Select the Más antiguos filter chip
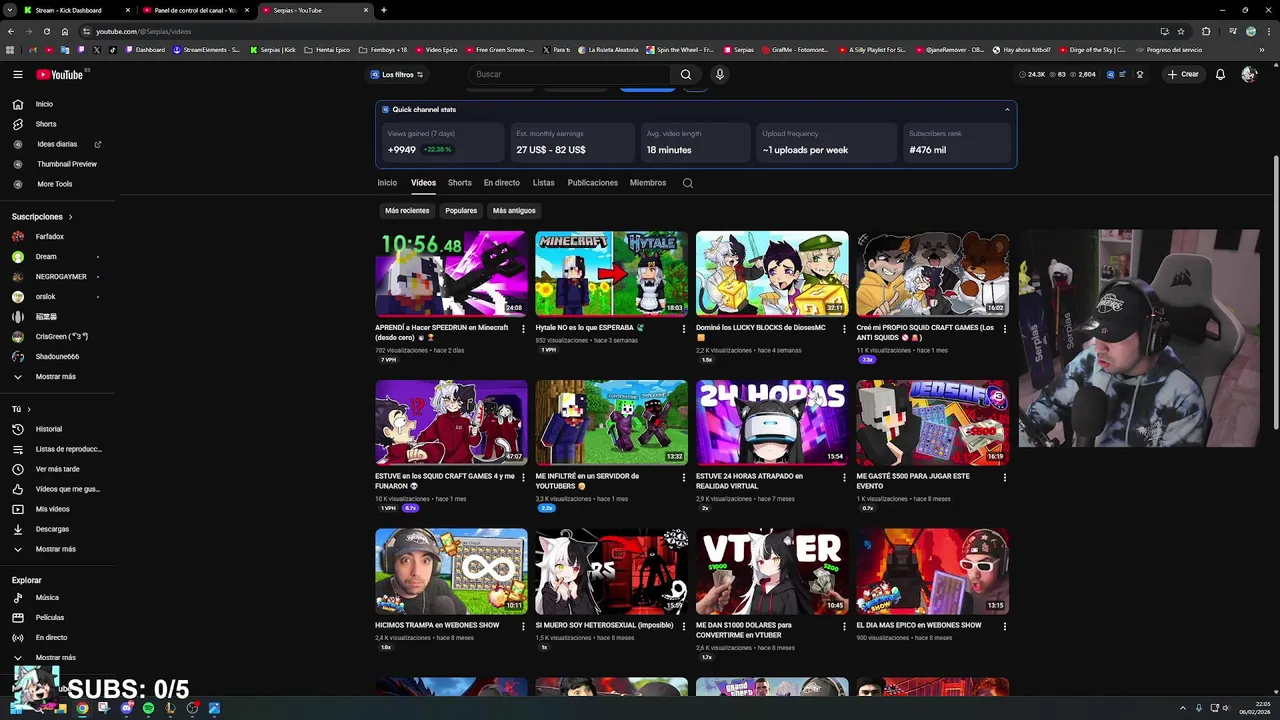This screenshot has height=720, width=1280. [514, 211]
